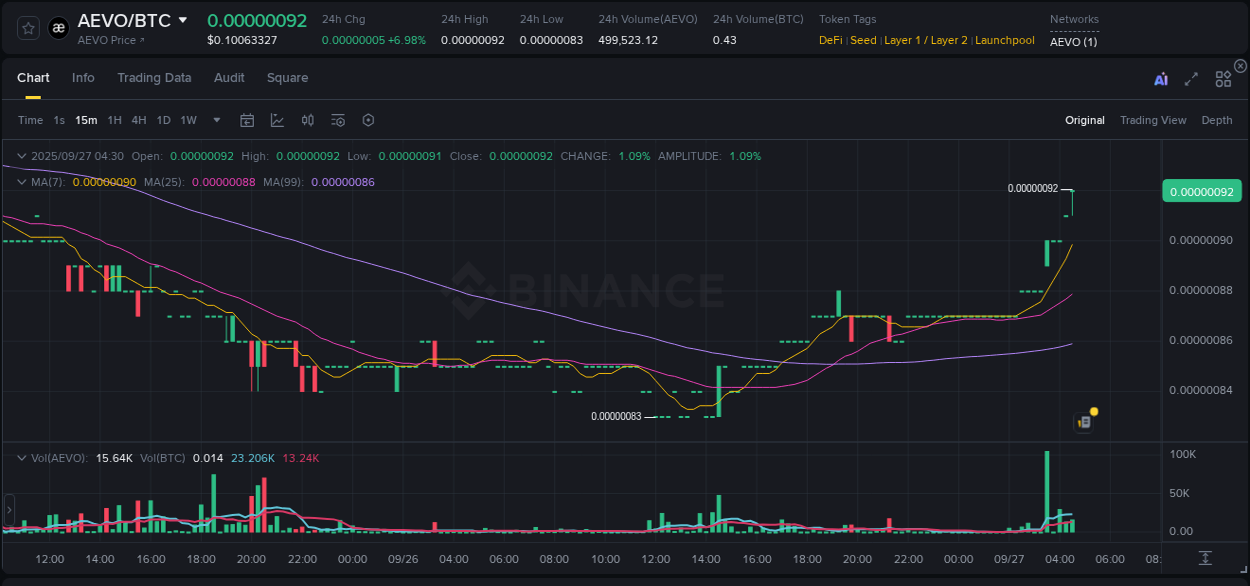Switch to the Trading Data tab
Screen dimensions: 1250x586
tap(154, 78)
